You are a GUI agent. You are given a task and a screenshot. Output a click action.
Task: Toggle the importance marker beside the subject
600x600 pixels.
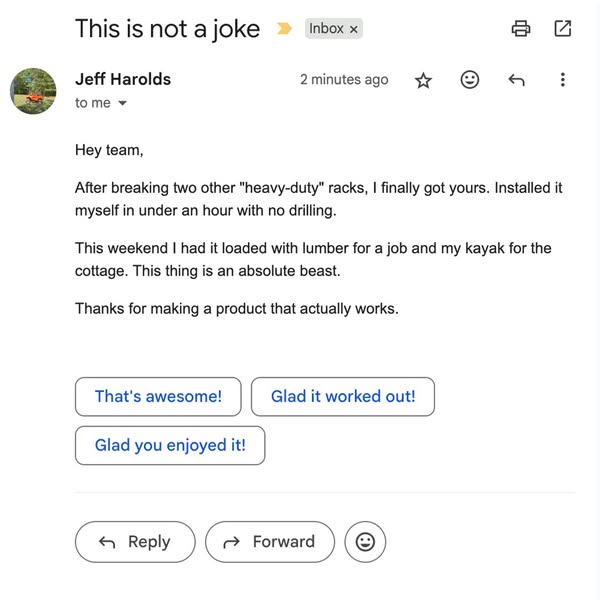click(284, 29)
